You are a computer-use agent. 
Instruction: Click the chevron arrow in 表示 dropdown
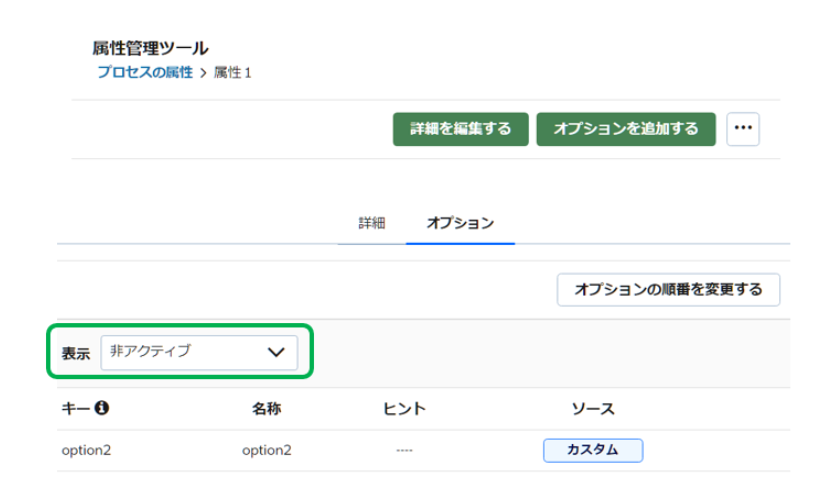point(276,352)
